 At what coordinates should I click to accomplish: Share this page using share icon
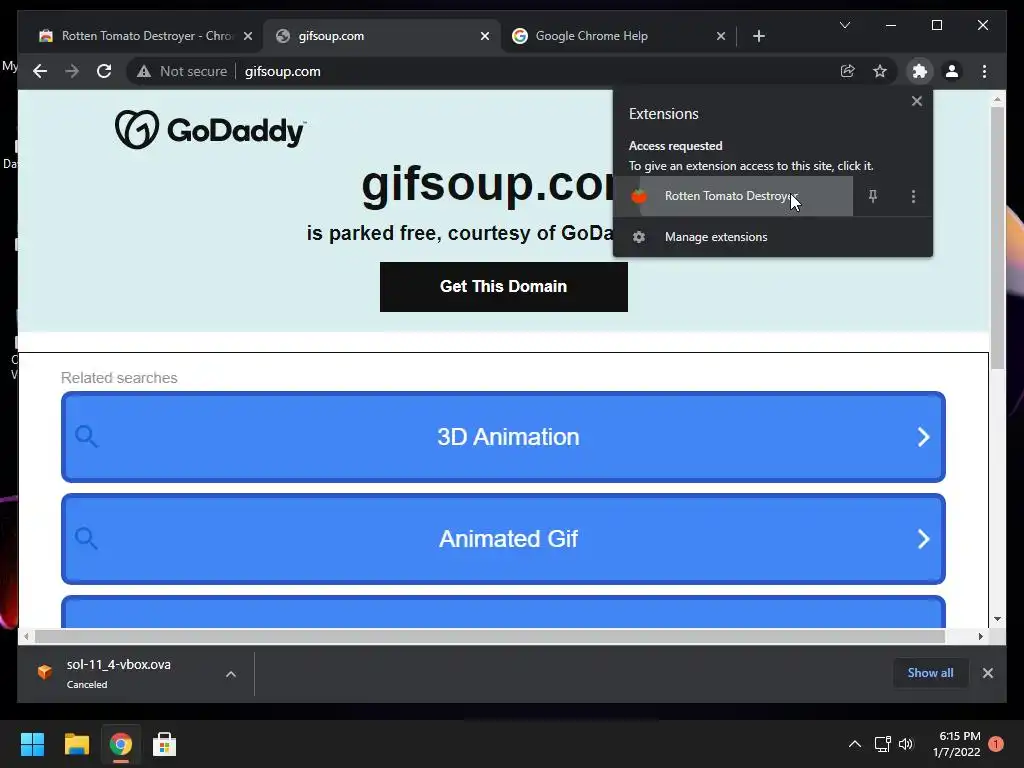[848, 71]
